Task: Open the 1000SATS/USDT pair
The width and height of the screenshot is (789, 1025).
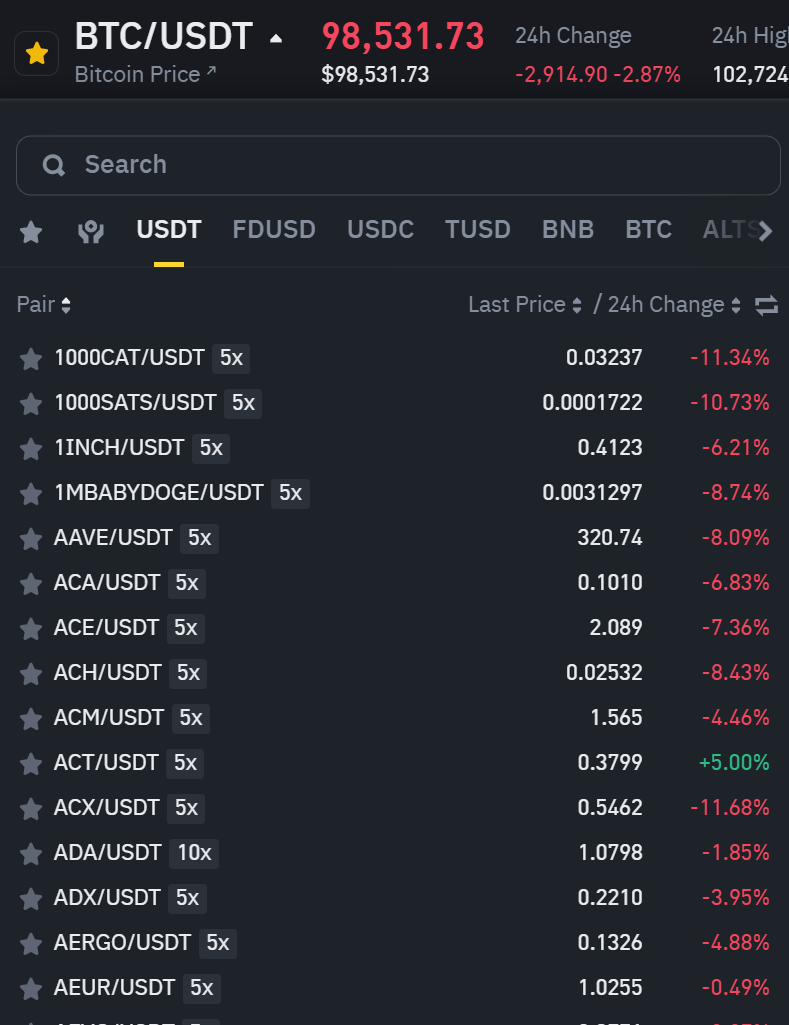Action: tap(394, 403)
